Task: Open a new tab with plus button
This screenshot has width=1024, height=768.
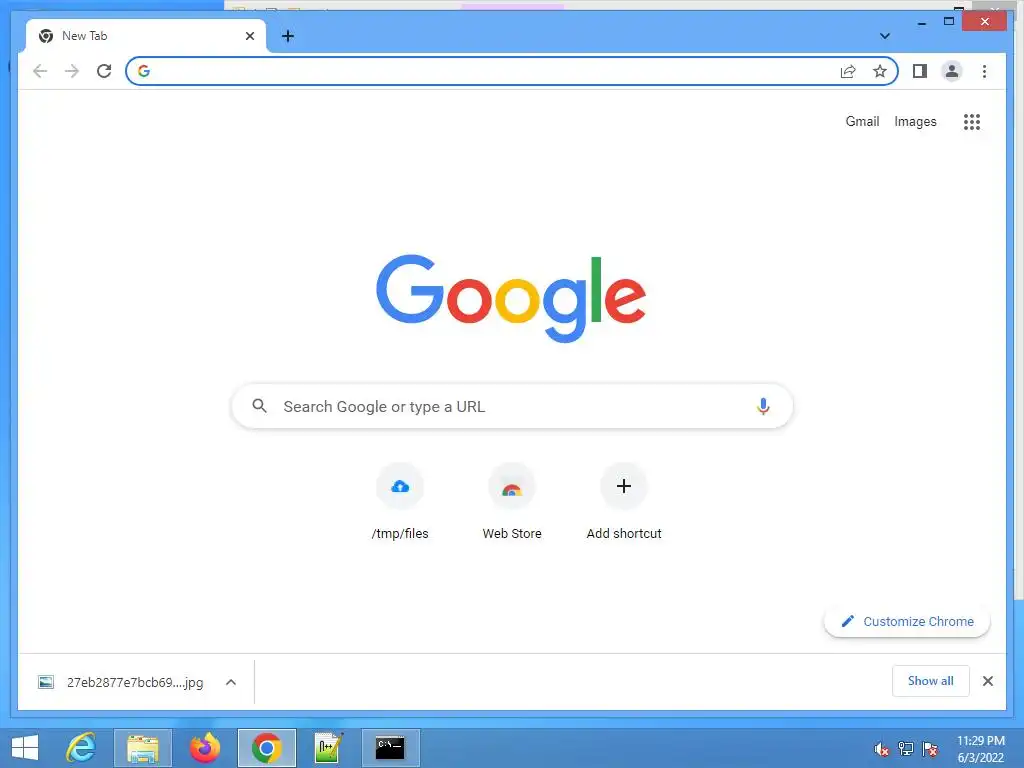Action: click(x=288, y=36)
